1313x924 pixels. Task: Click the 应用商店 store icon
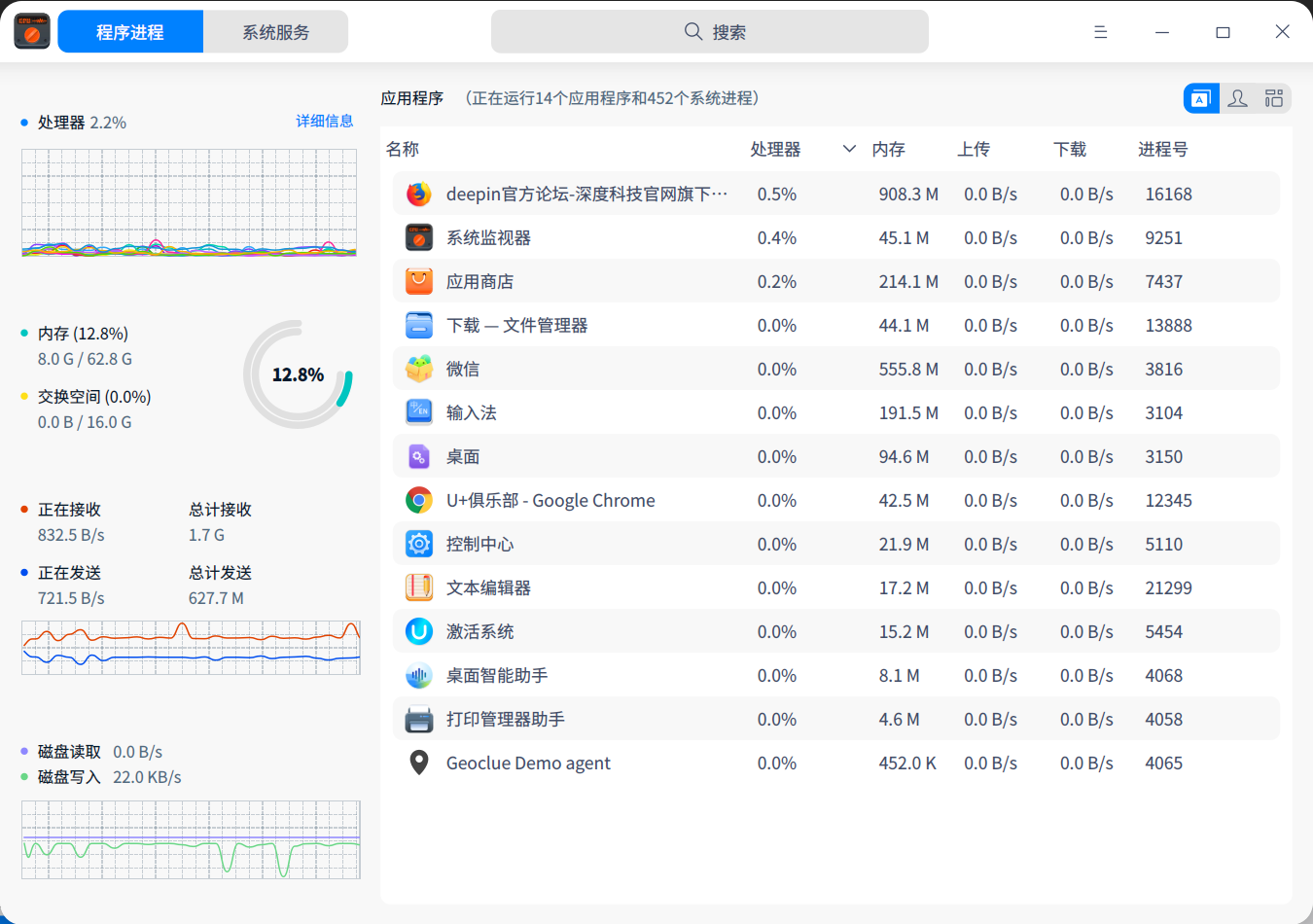pos(418,281)
